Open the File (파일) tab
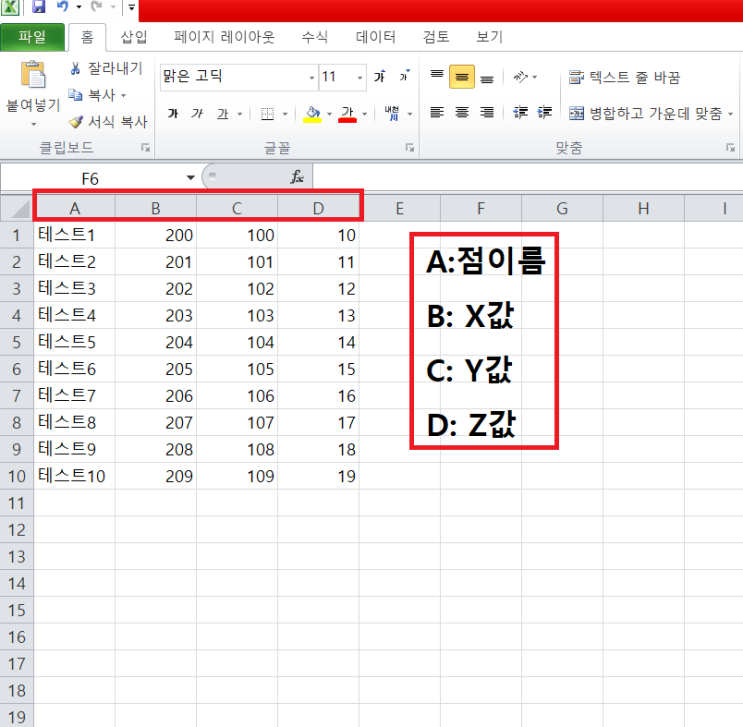 pos(32,37)
